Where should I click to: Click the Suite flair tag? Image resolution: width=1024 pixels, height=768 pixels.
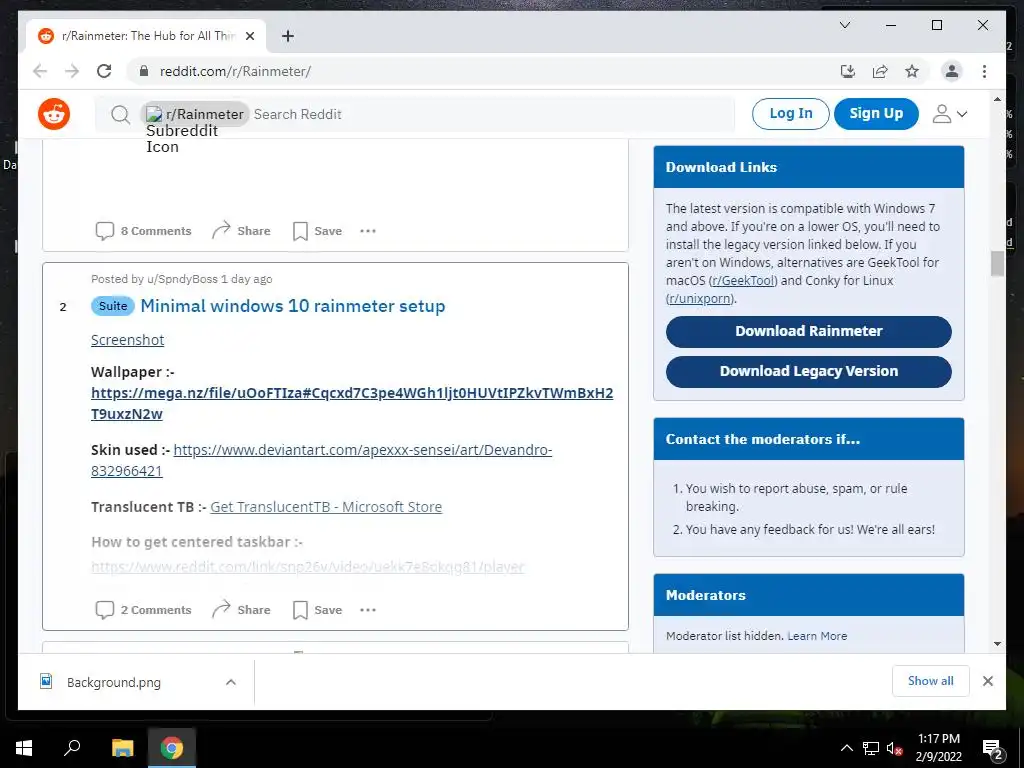click(113, 306)
